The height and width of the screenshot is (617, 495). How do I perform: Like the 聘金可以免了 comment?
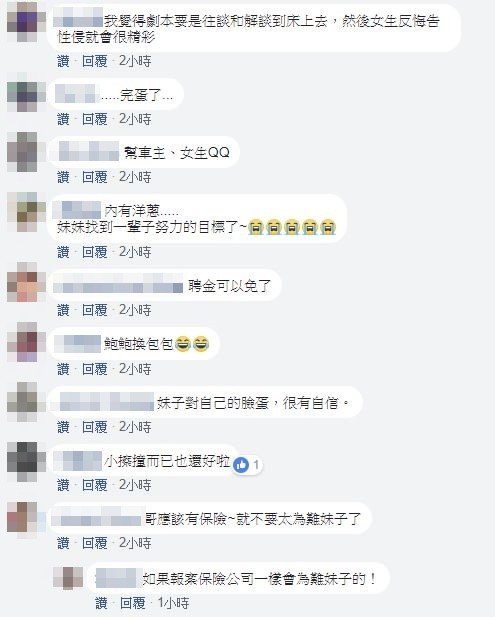tap(63, 310)
